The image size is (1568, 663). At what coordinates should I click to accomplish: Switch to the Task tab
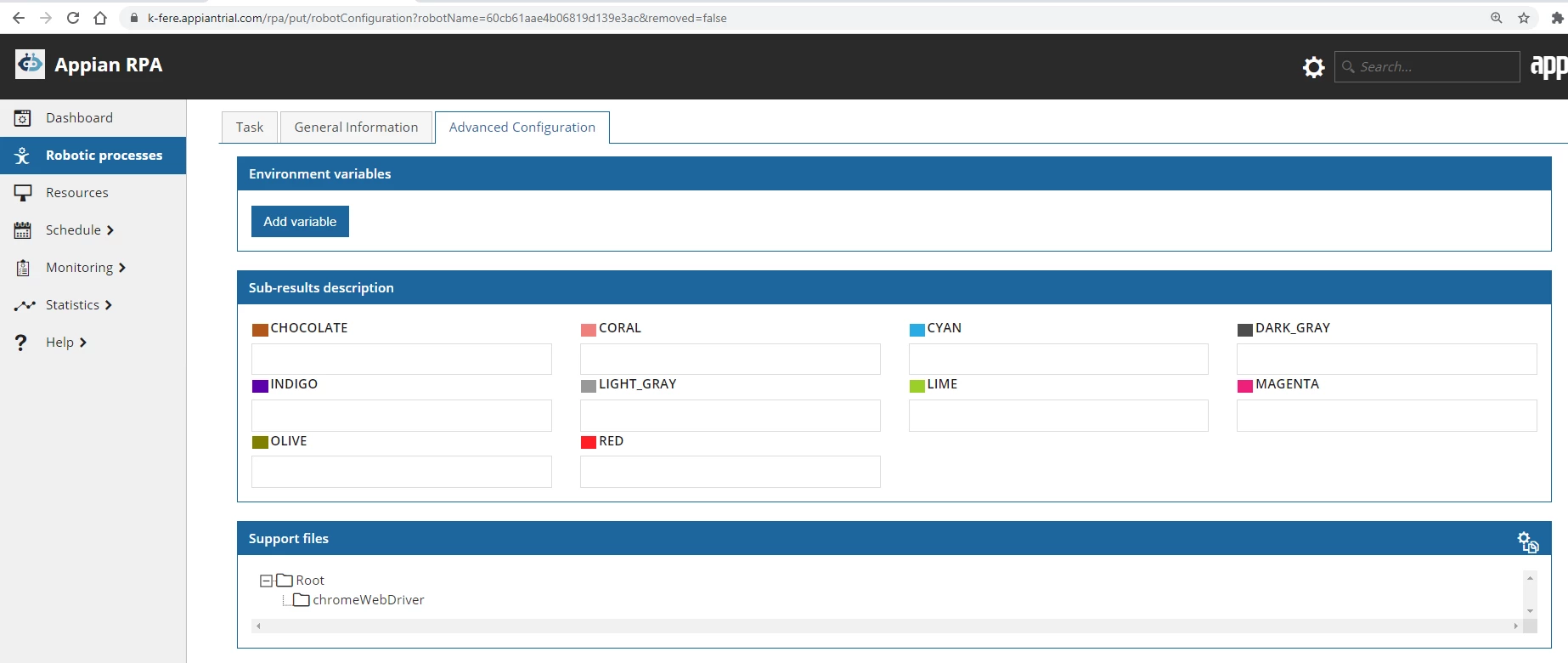click(x=250, y=127)
